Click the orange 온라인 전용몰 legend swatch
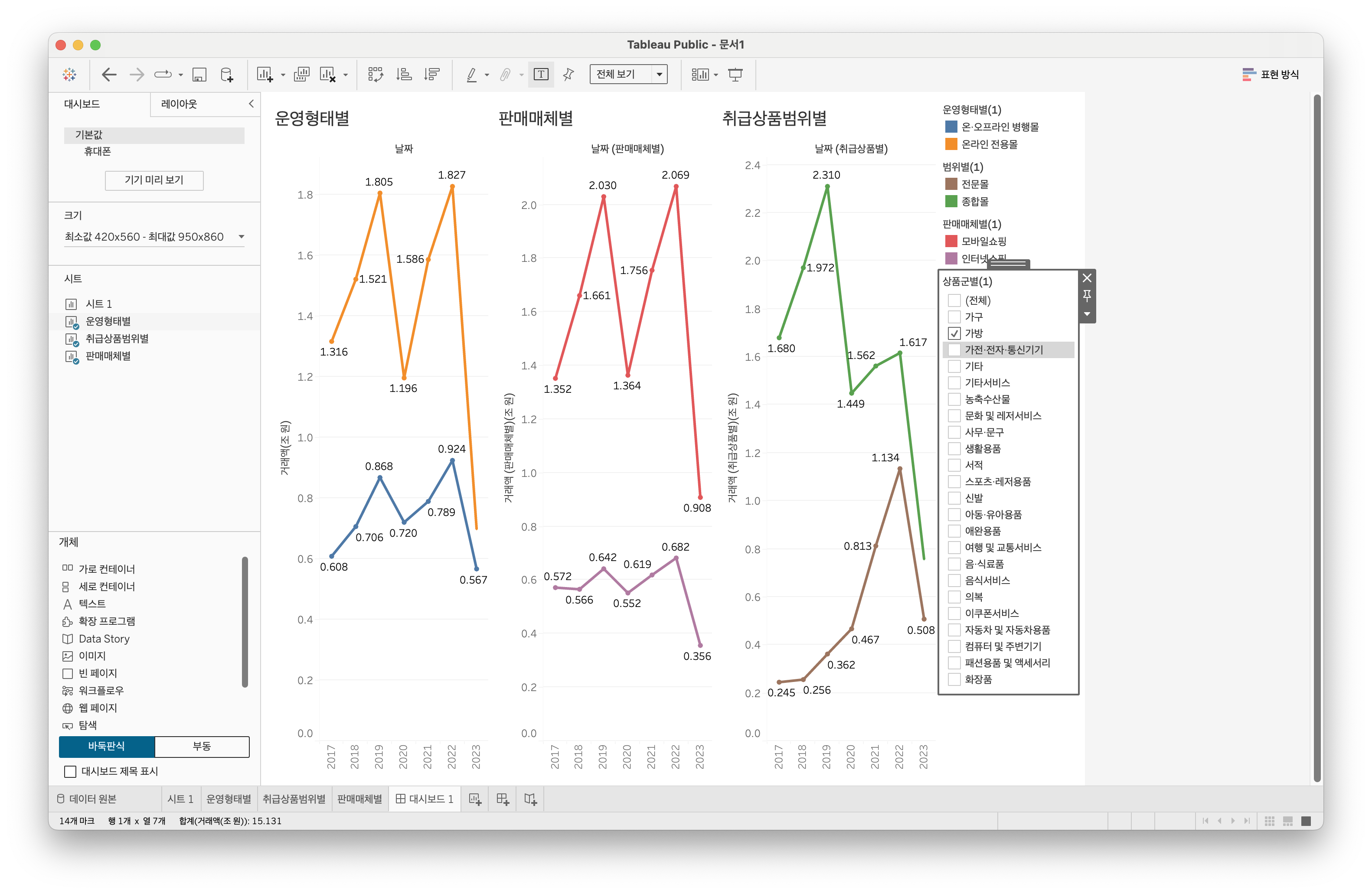Image resolution: width=1372 pixels, height=894 pixels. pos(951,144)
